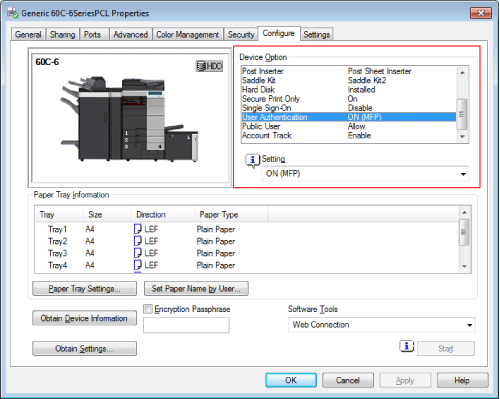This screenshot has height=399, width=500.
Task: Select Single Sign-On option row
Action: [349, 108]
